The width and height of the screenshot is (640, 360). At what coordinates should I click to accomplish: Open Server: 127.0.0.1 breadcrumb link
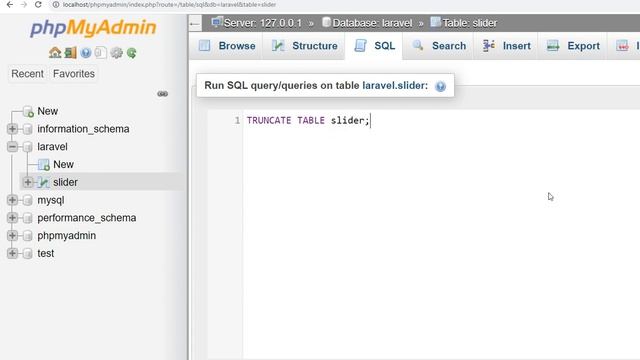tap(263, 23)
